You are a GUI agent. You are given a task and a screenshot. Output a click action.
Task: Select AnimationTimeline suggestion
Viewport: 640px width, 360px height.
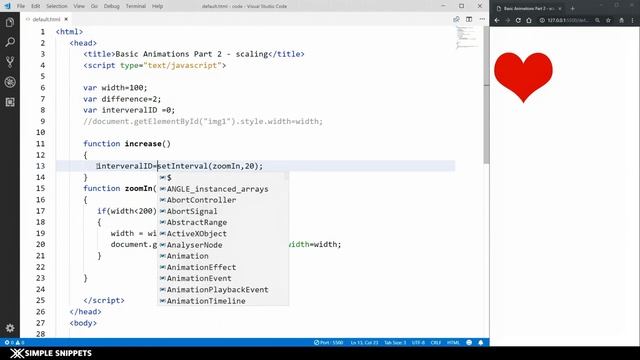pyautogui.click(x=223, y=301)
